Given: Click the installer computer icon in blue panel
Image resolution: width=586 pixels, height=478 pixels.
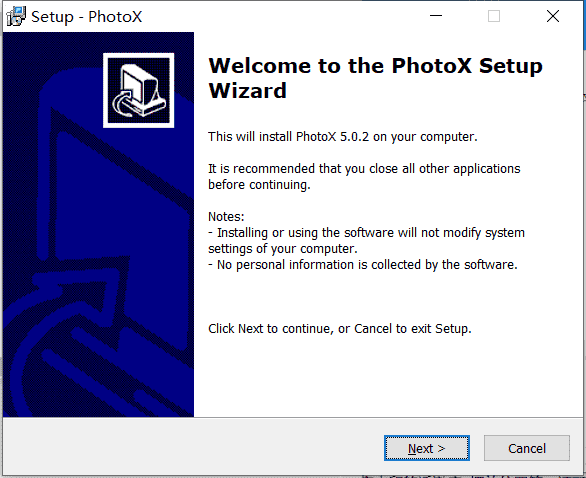Looking at the screenshot, I should (x=139, y=90).
